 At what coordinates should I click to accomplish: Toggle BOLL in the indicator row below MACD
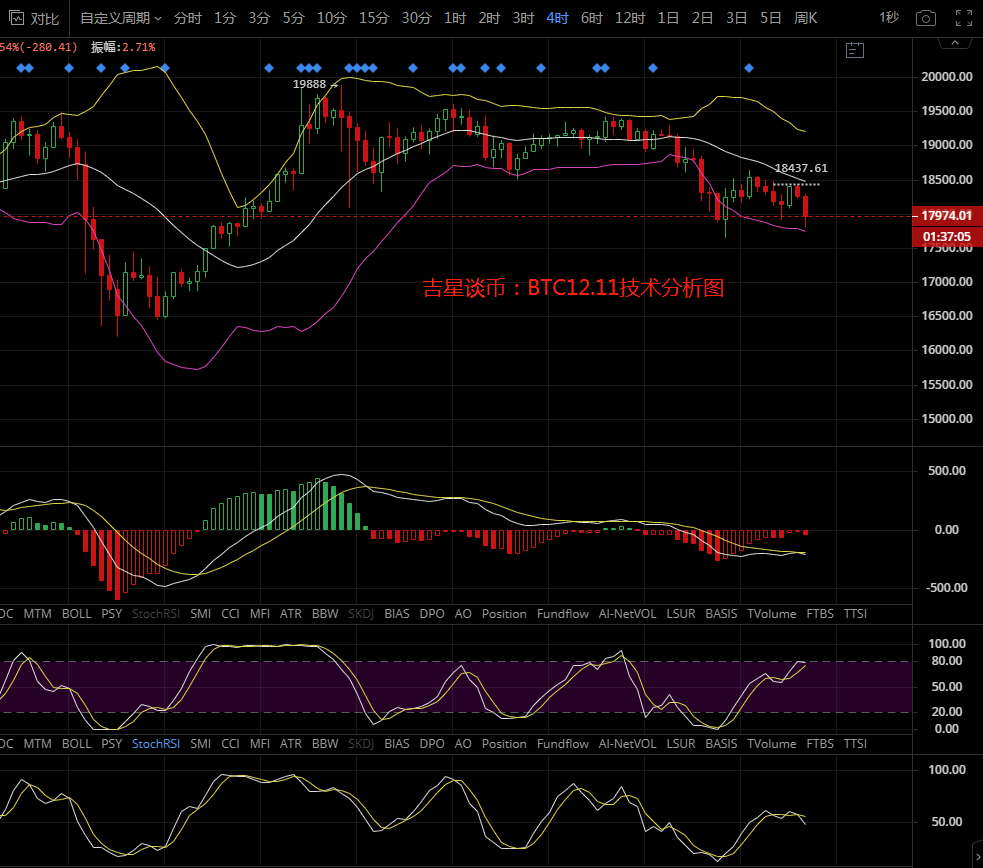(76, 614)
